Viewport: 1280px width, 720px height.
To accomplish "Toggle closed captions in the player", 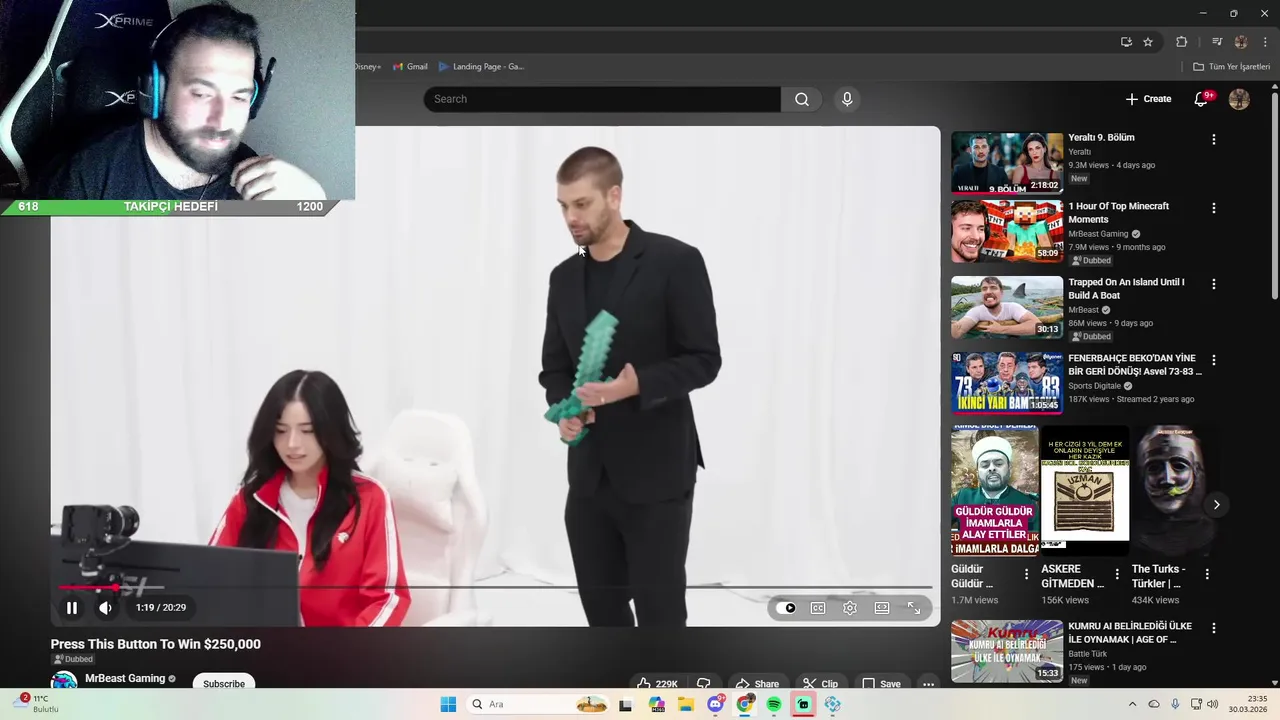I will (818, 608).
